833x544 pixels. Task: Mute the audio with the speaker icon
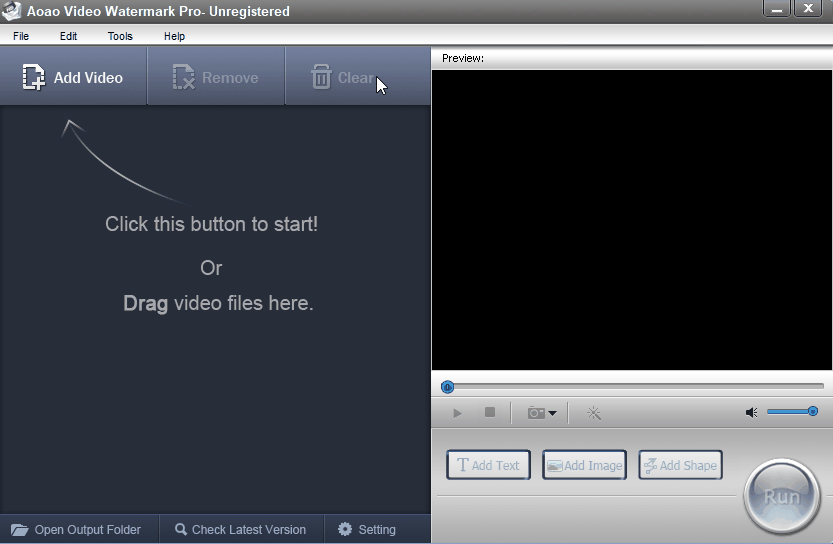[752, 412]
